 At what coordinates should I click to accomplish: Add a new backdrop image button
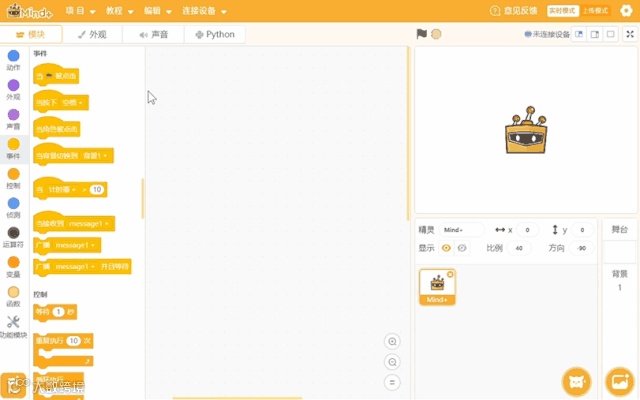(x=620, y=382)
